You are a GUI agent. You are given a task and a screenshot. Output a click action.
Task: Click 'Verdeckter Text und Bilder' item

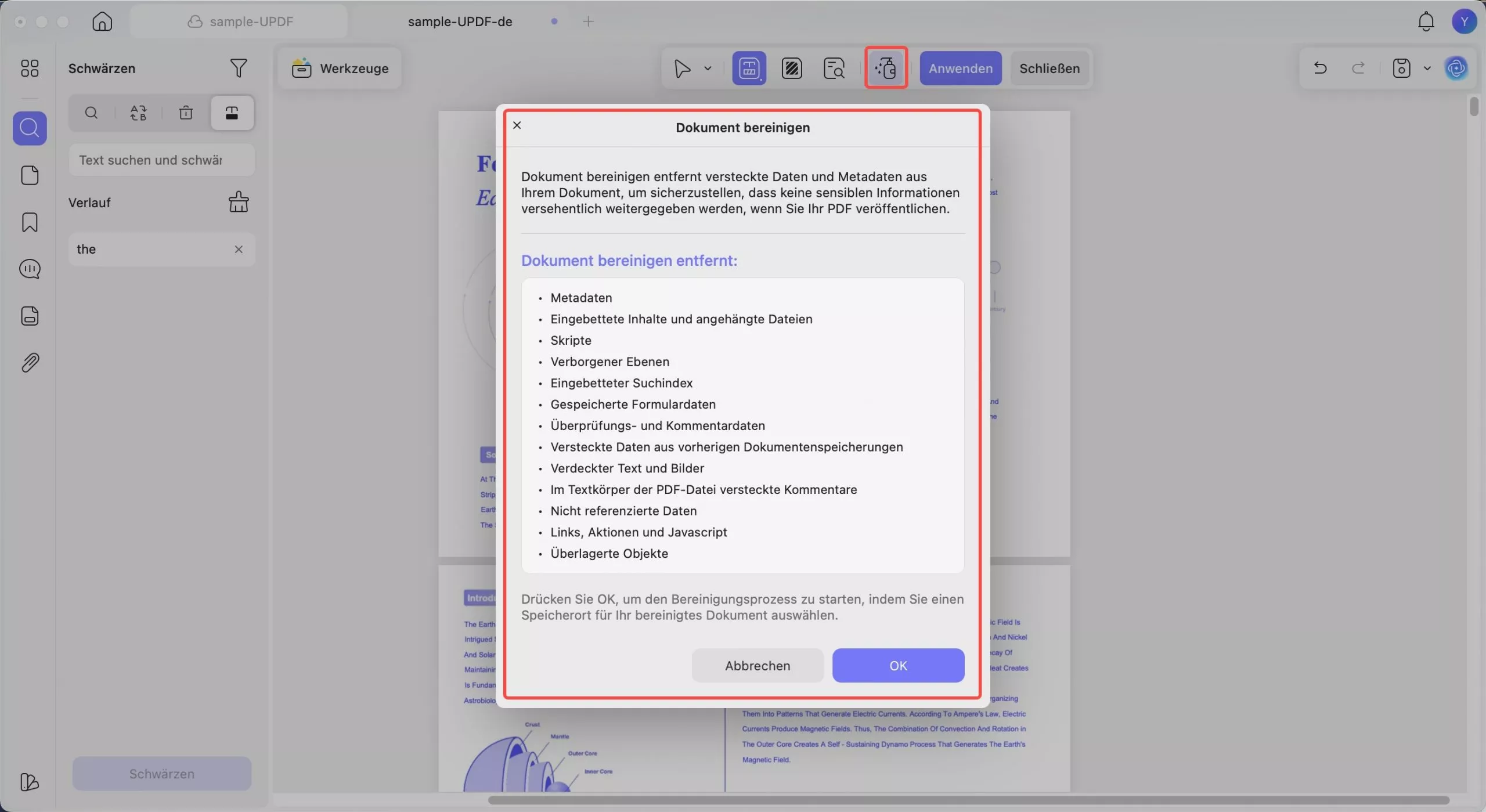click(627, 468)
